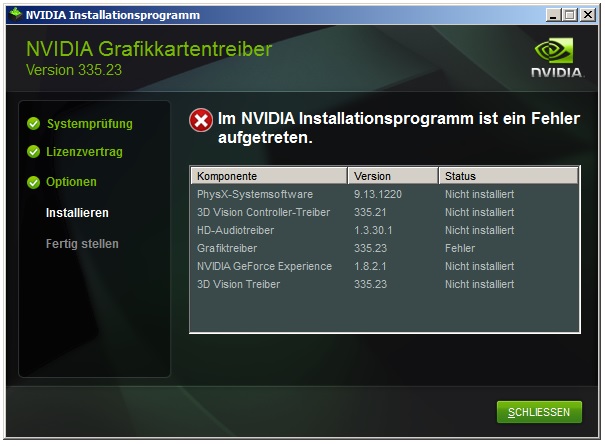Click the green checkmark beside Systemprüfung
This screenshot has width=605, height=446.
point(34,123)
